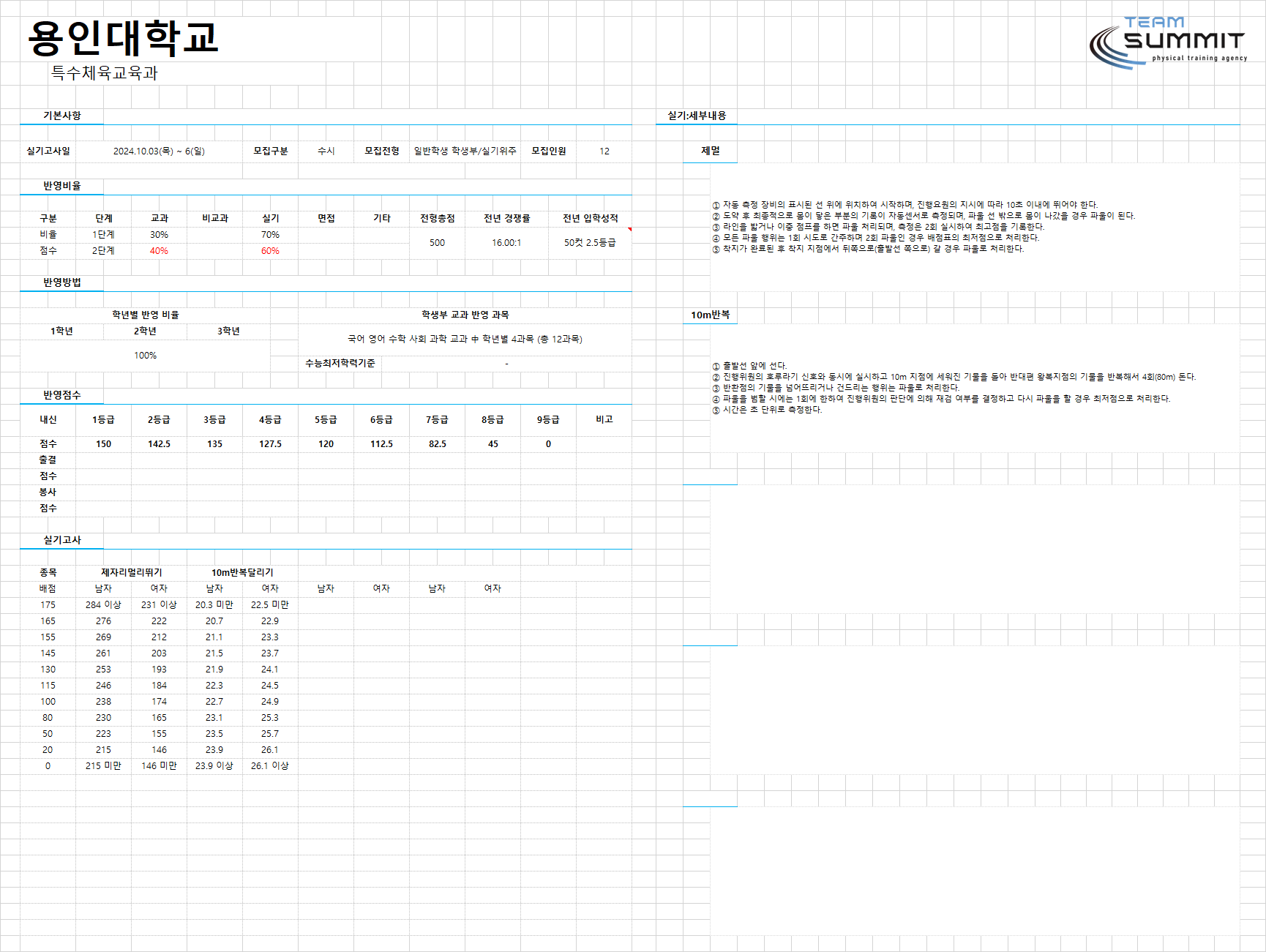
Task: Select the 10m반복달리기 event header
Action: [242, 572]
